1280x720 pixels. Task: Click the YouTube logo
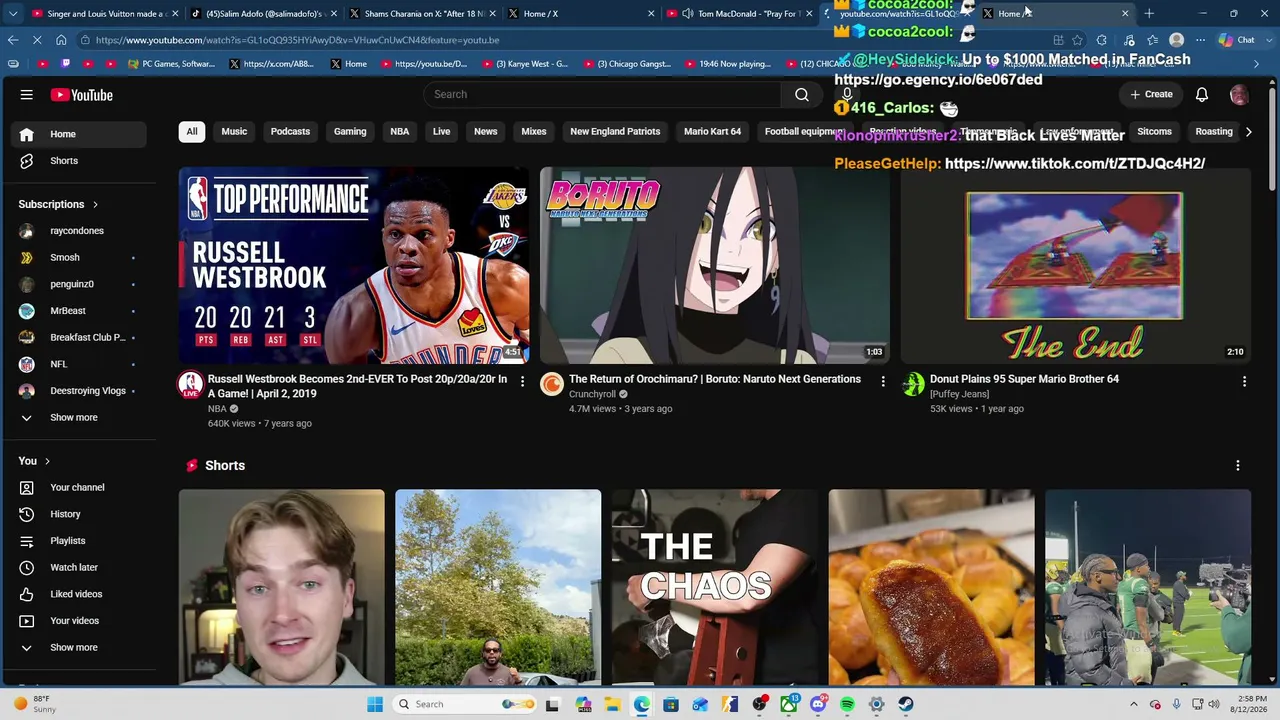pos(82,95)
